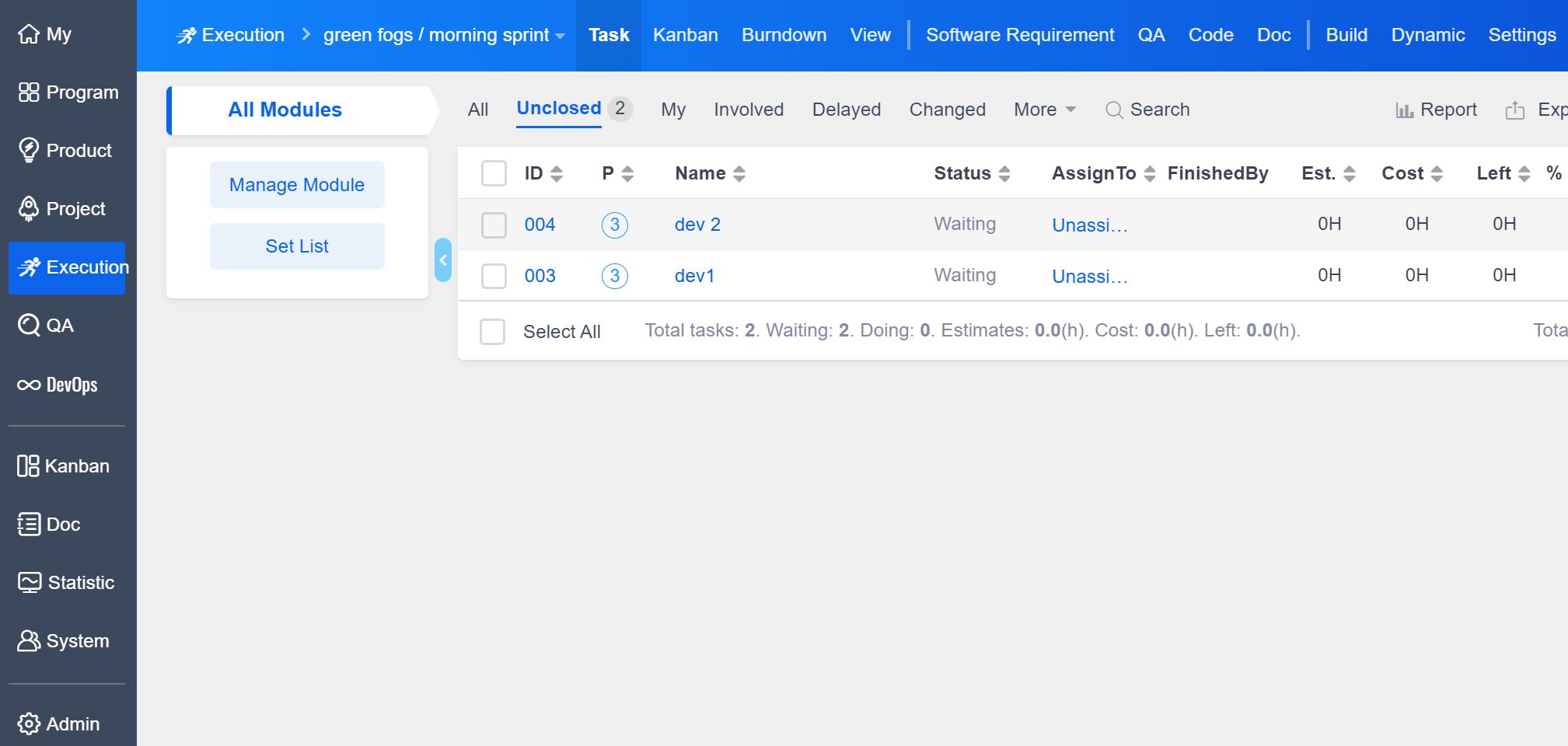This screenshot has width=1568, height=746.
Task: Open DevOps via the infinity icon
Action: 29,385
